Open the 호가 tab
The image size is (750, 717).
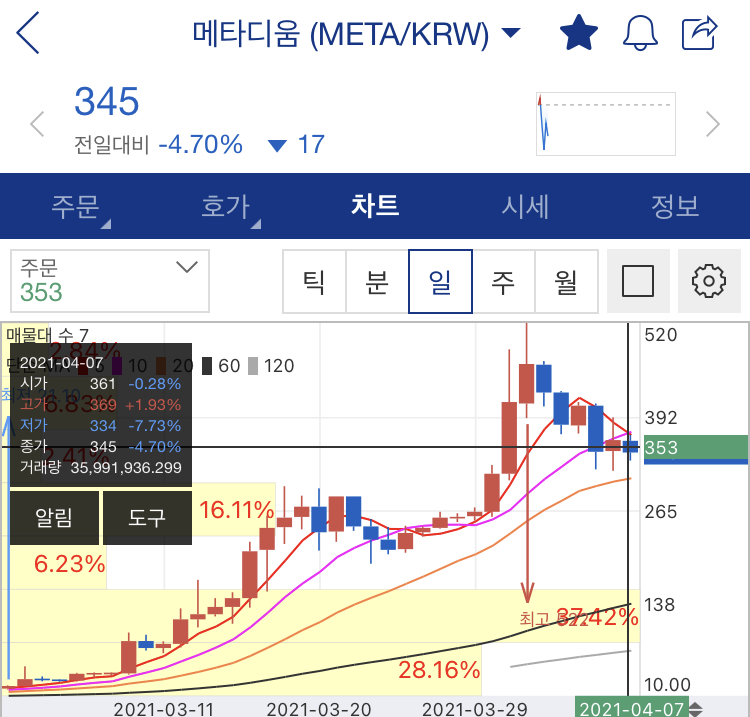click(225, 207)
